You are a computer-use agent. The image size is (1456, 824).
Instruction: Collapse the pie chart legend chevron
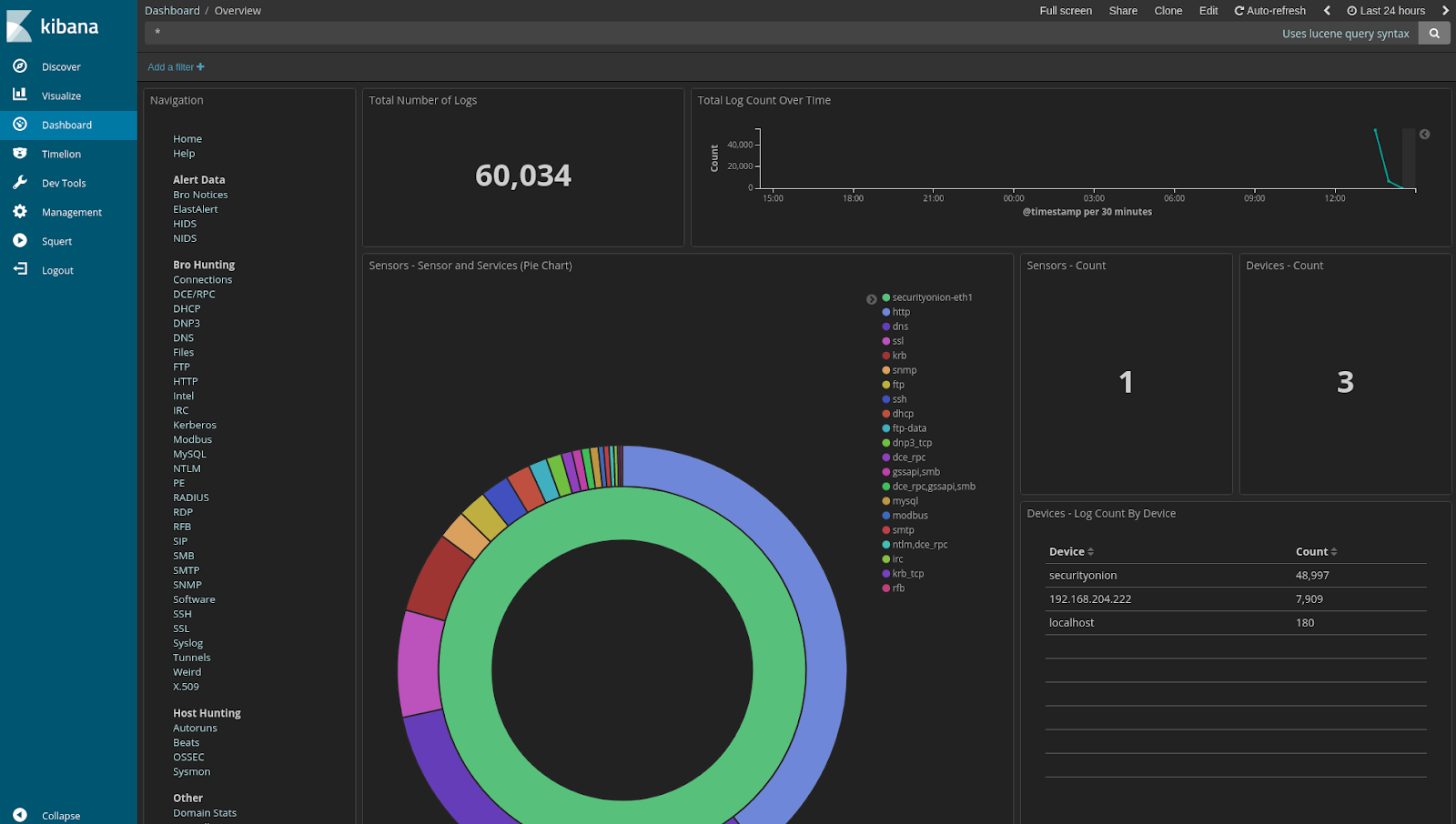[x=871, y=298]
